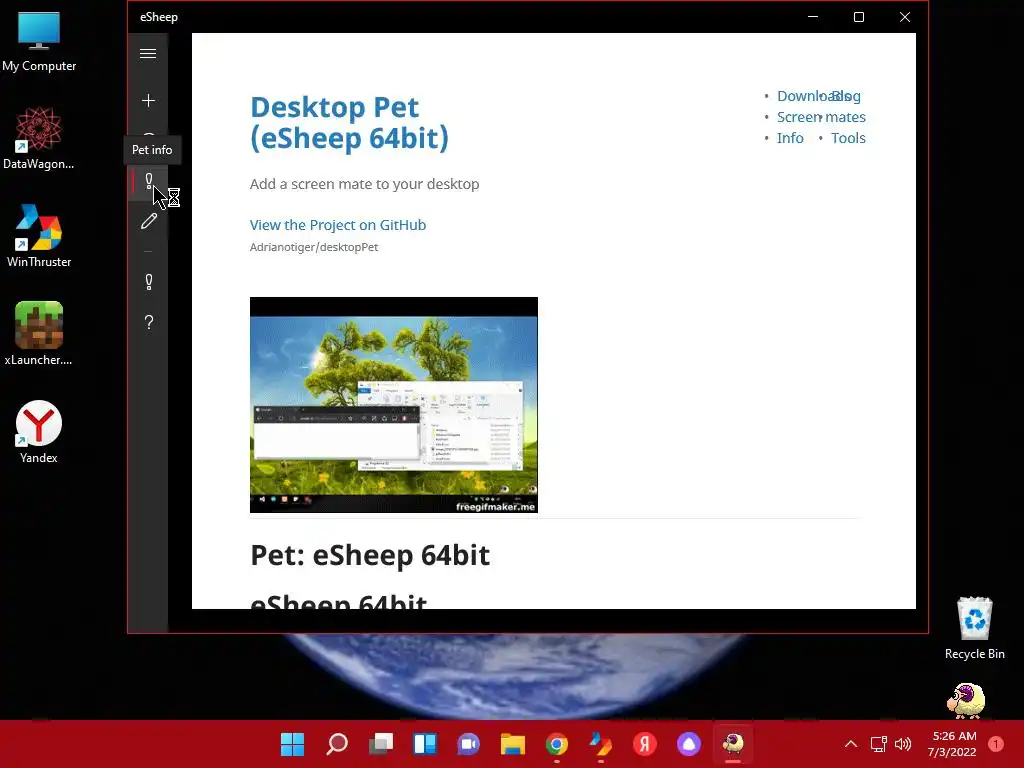Viewport: 1024px width, 768px height.
Task: Open the notification badge in tray
Action: pyautogui.click(x=996, y=744)
